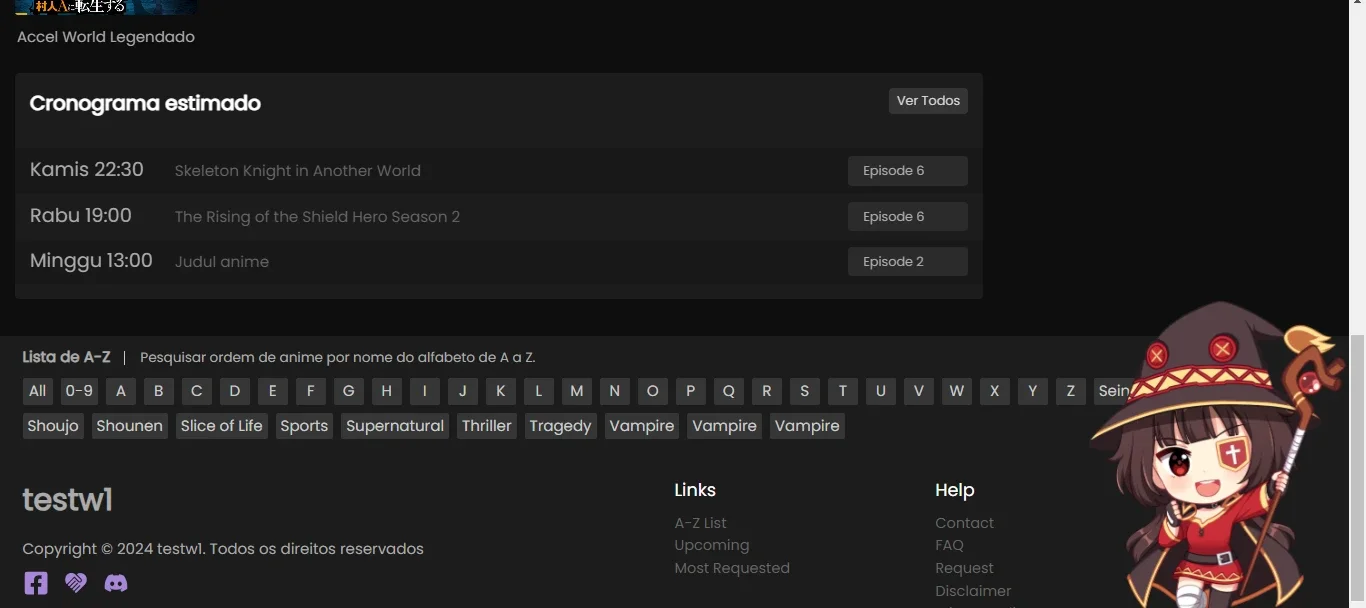The image size is (1366, 608).
Task: Filter anime by letter M
Action: (576, 391)
